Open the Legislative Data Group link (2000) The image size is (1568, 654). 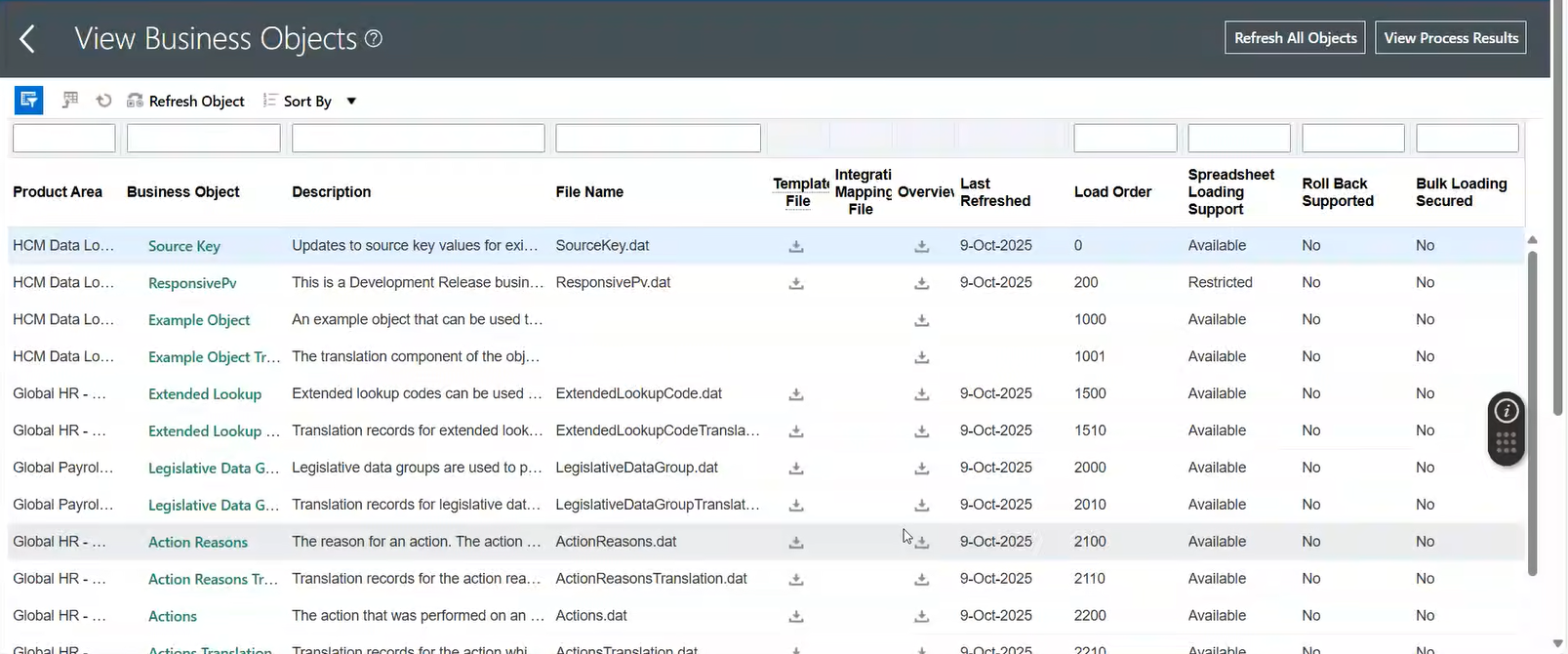214,469
